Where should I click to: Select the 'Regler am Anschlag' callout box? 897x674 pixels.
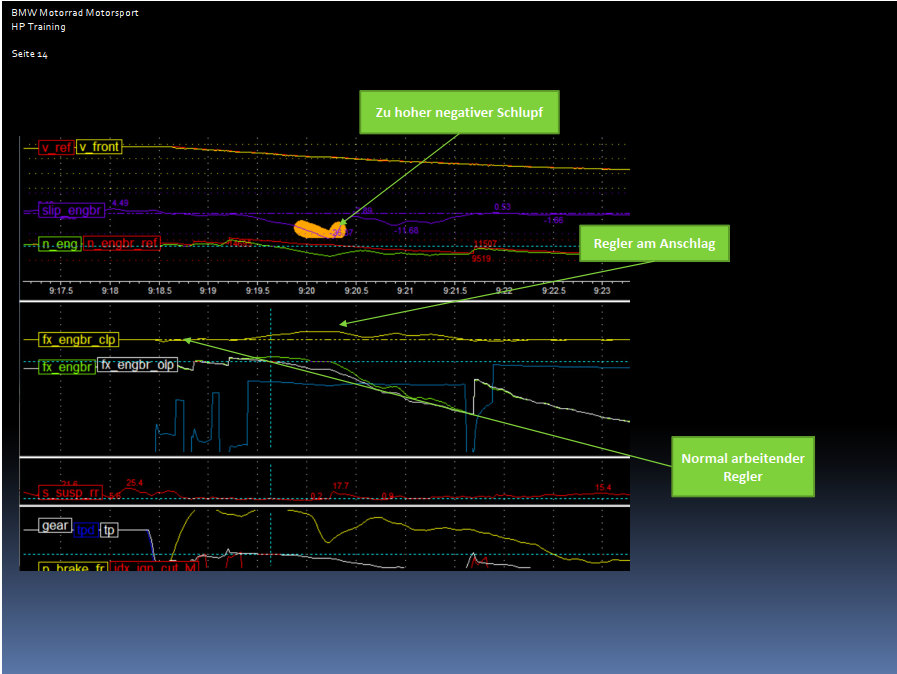654,243
